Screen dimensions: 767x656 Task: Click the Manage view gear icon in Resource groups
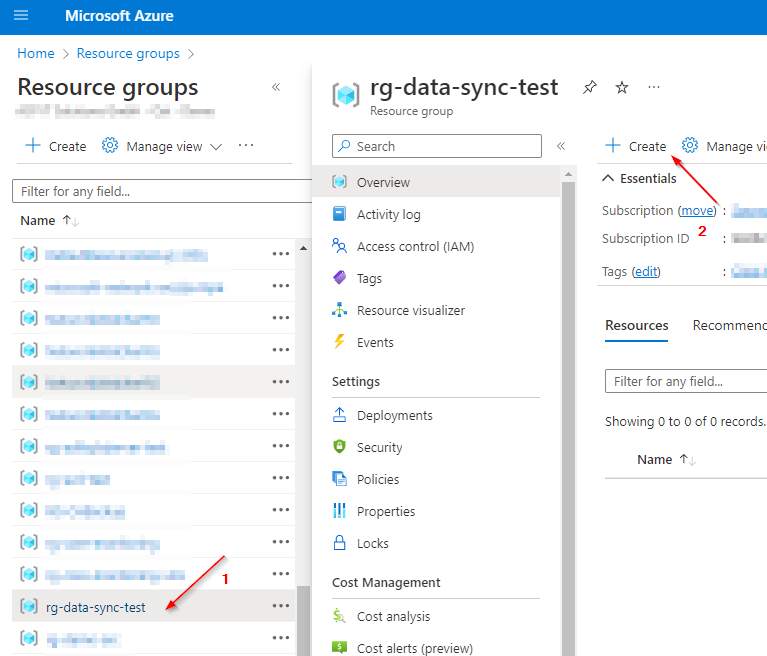pos(110,145)
